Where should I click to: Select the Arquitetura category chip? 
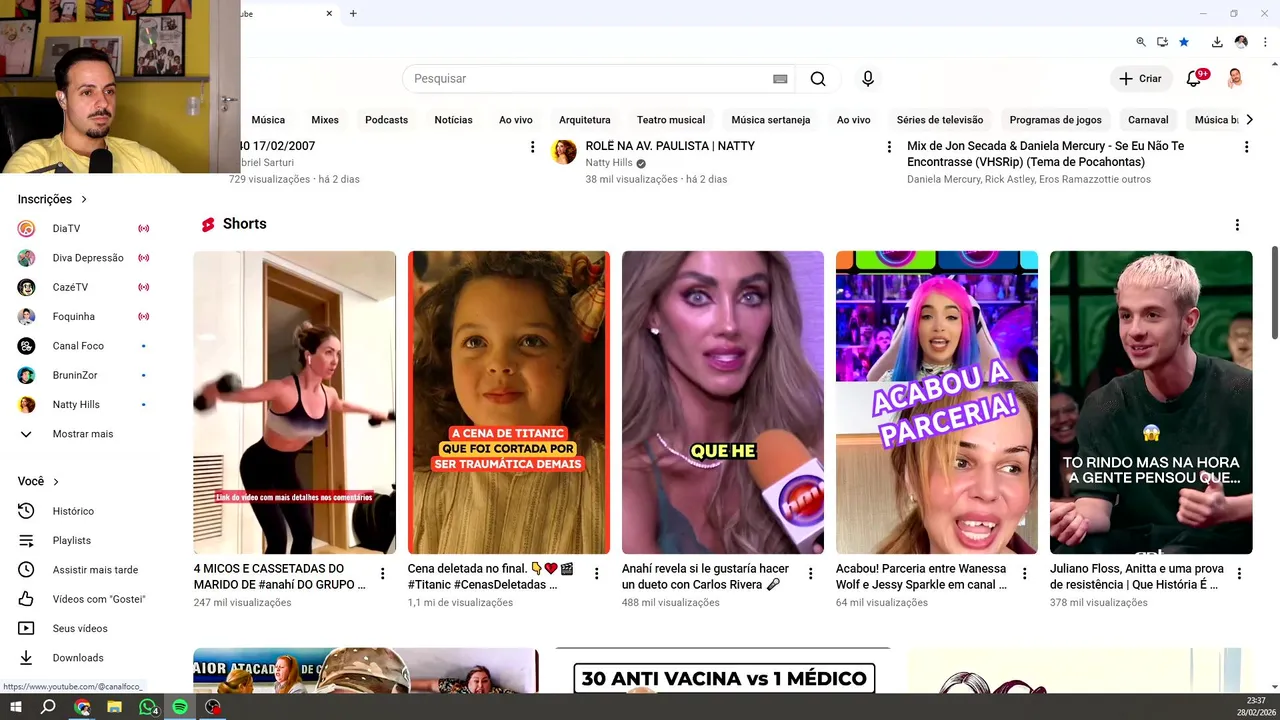pyautogui.click(x=585, y=120)
